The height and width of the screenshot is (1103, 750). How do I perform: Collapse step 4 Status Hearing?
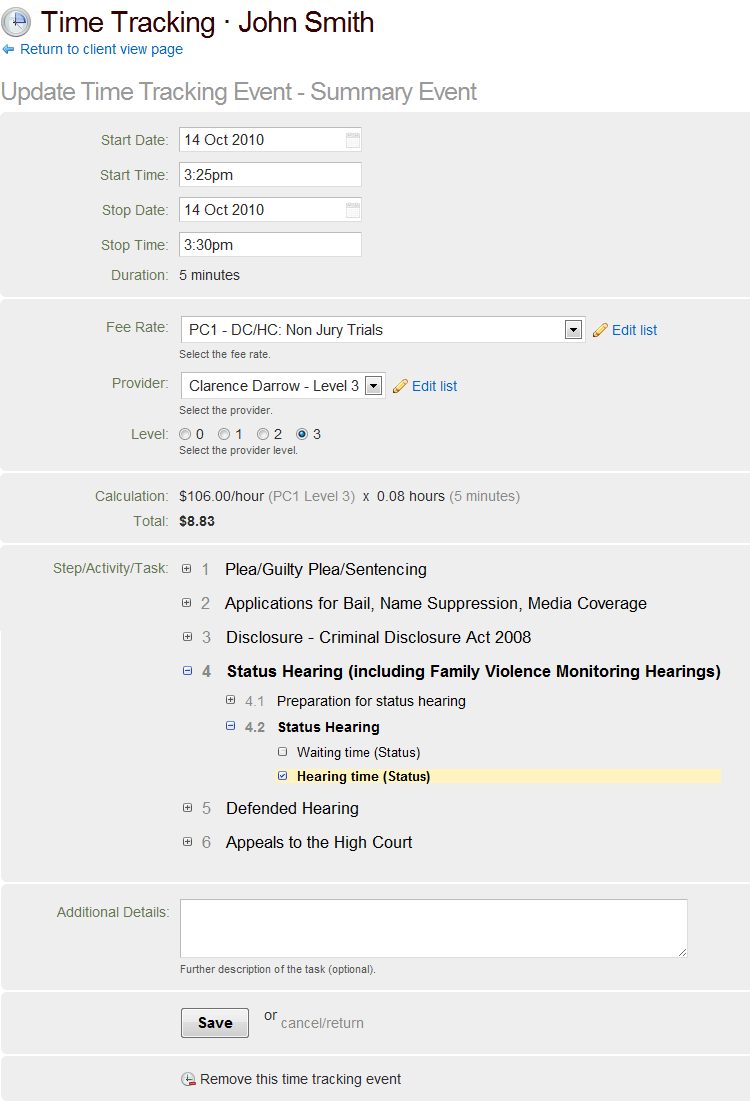tap(186, 671)
